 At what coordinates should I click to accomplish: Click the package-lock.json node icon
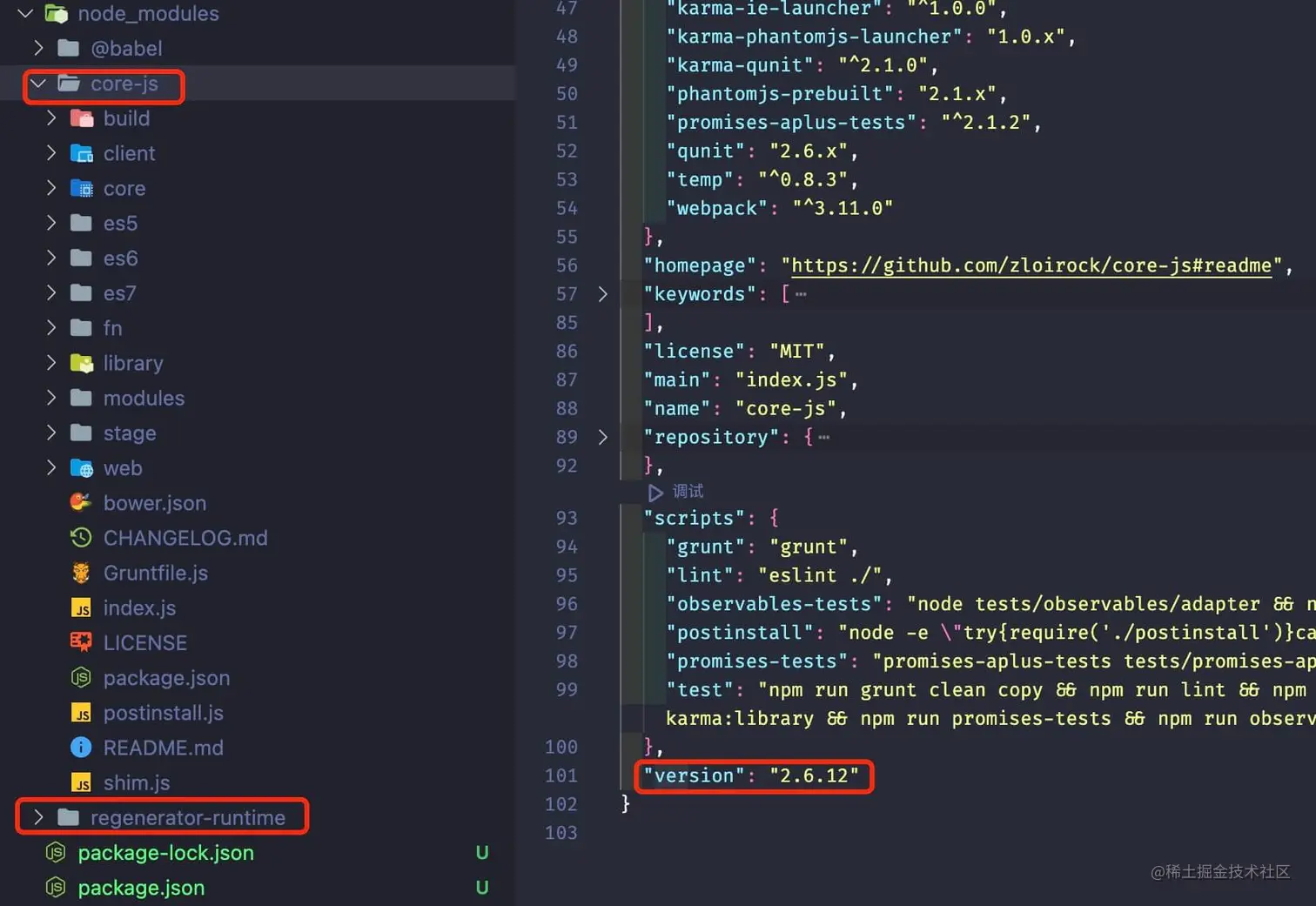coord(56,852)
